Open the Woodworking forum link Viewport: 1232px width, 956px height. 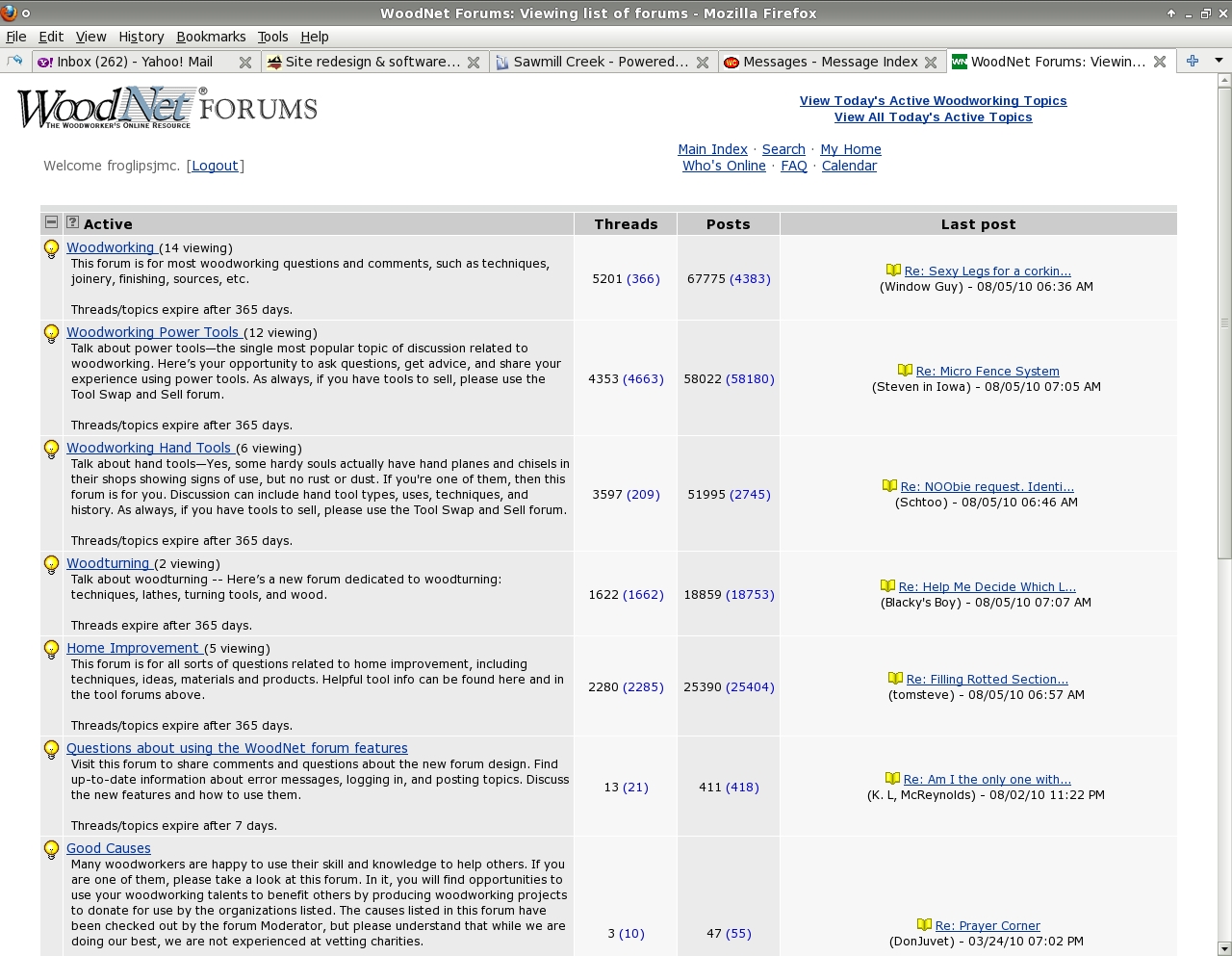click(x=111, y=247)
